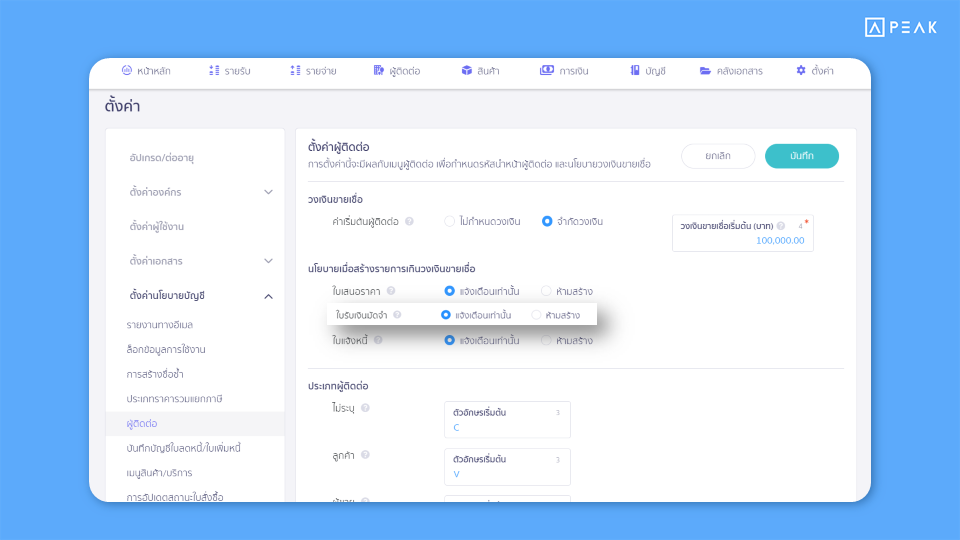This screenshot has height=540, width=960.
Task: Select ห้ามสร้าง for ใบเสนอราคา
Action: [546, 291]
